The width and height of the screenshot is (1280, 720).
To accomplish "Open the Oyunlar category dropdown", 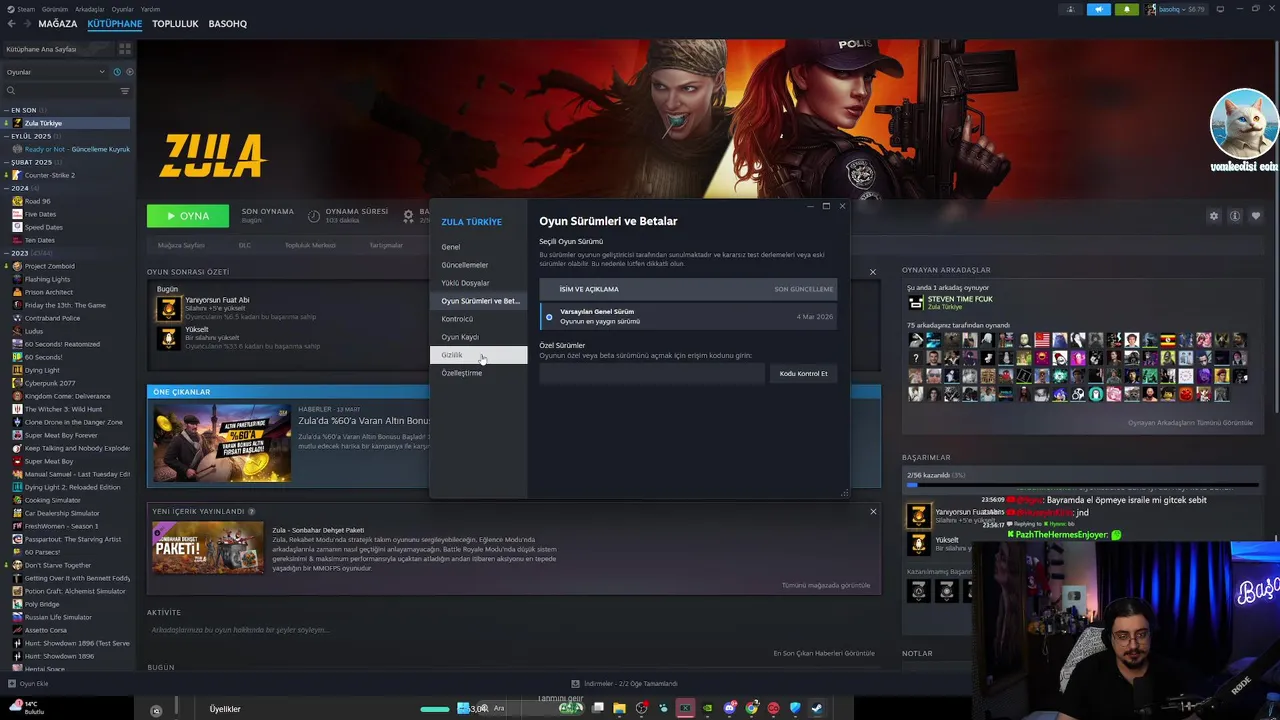I will [x=55, y=72].
